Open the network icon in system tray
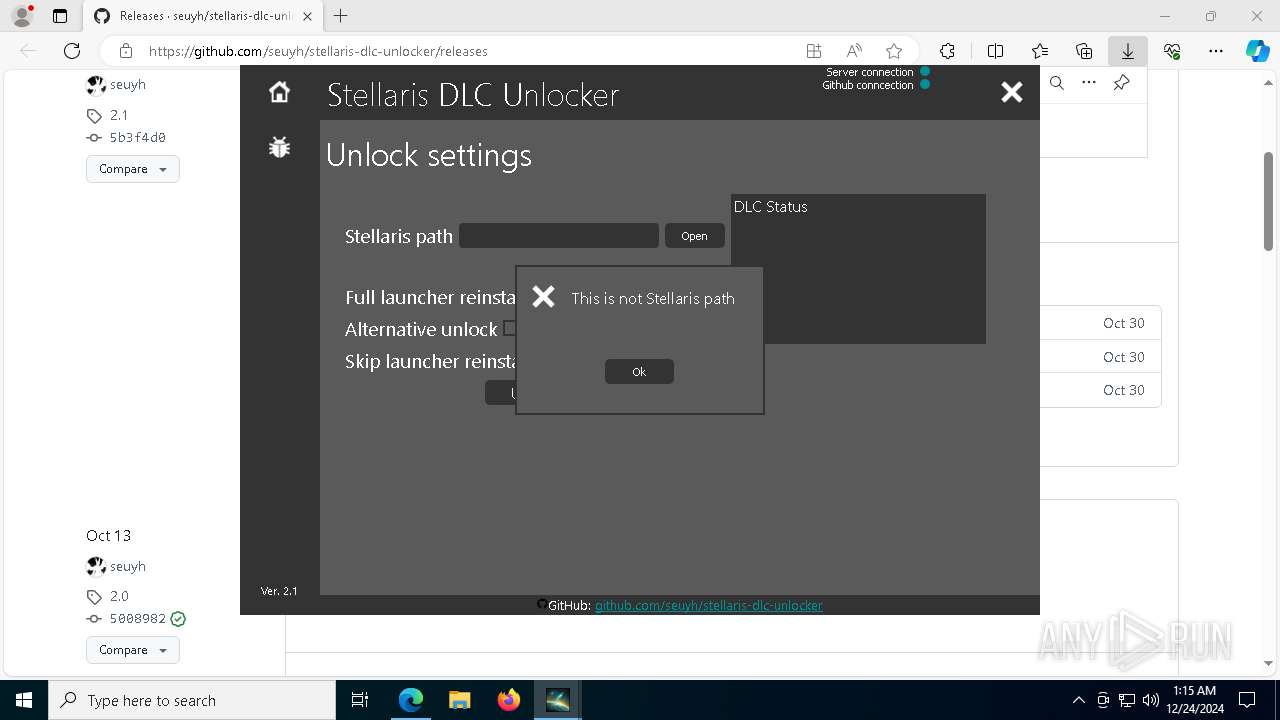The width and height of the screenshot is (1280, 720). (x=1127, y=700)
